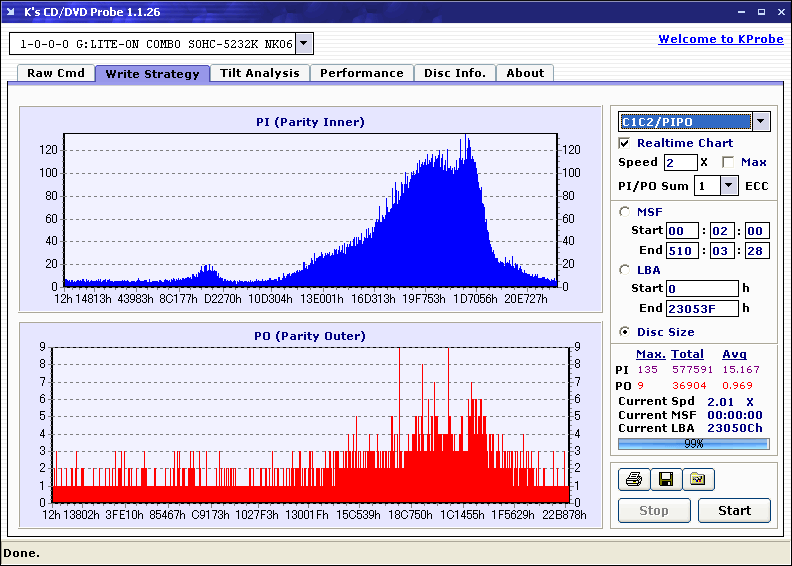
Task: Click the Start scan button
Action: coord(734,510)
